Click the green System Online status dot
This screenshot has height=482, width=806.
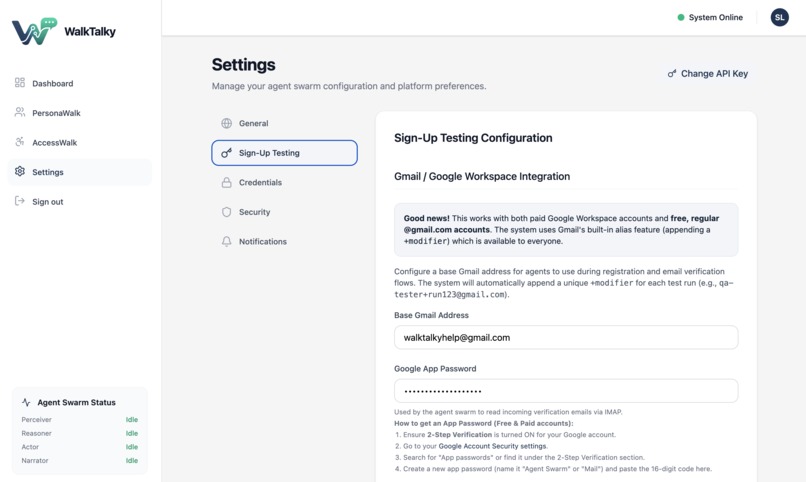[x=681, y=17]
